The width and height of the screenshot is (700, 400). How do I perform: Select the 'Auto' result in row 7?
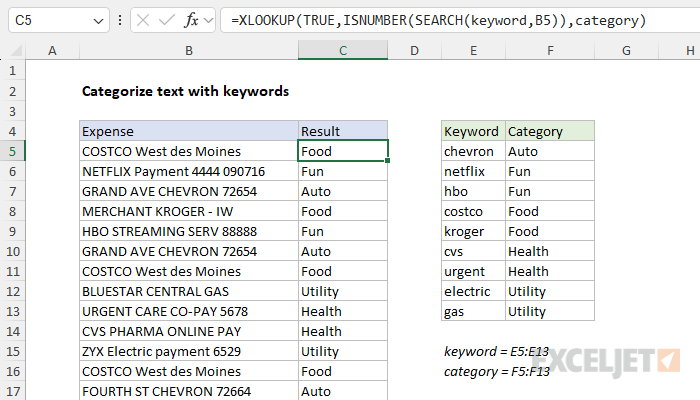pyautogui.click(x=343, y=192)
